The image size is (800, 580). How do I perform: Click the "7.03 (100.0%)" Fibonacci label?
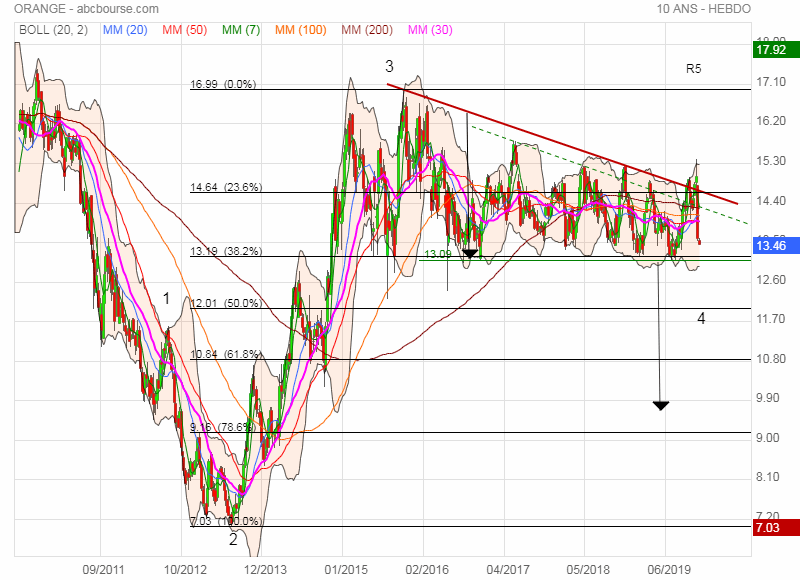226,521
